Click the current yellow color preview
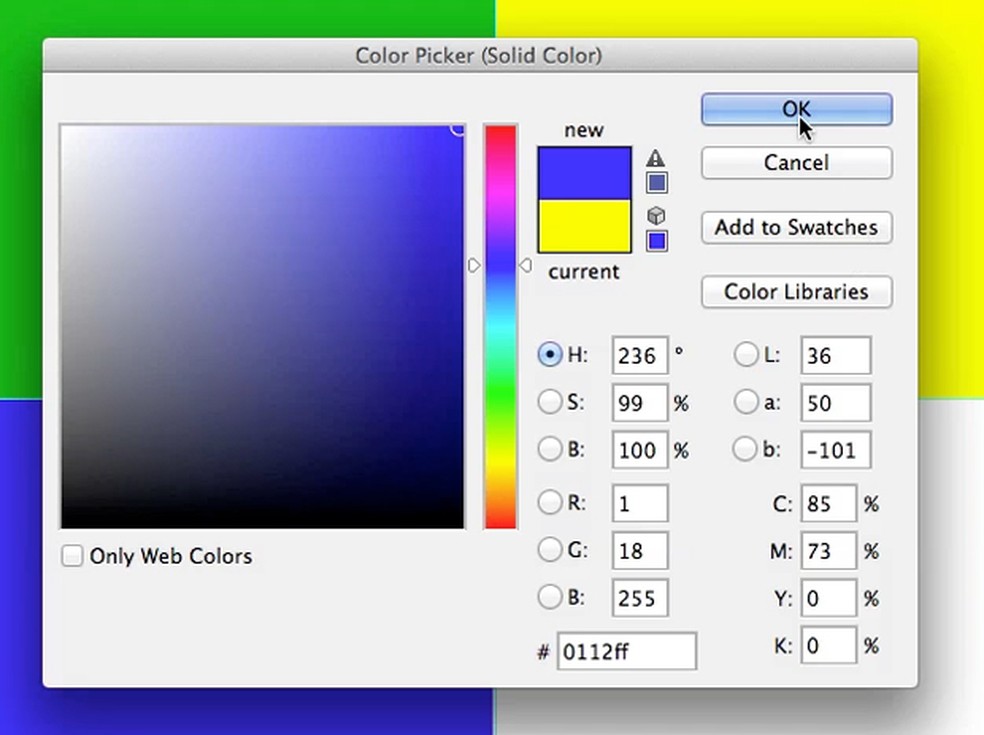This screenshot has height=735, width=984. 584,227
